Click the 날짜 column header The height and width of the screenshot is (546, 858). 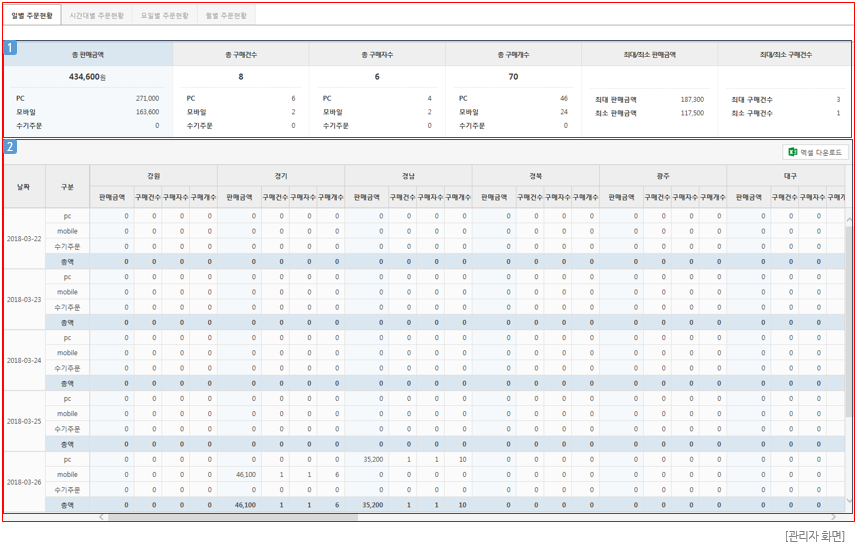(x=23, y=186)
